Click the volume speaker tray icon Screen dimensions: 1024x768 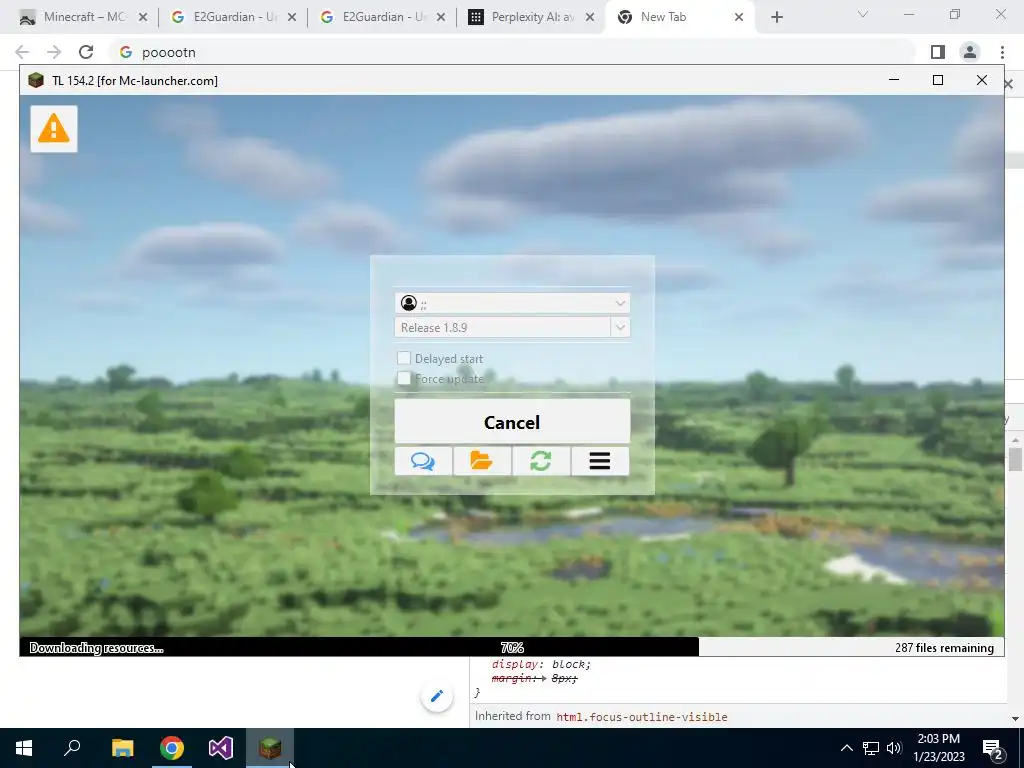(895, 748)
